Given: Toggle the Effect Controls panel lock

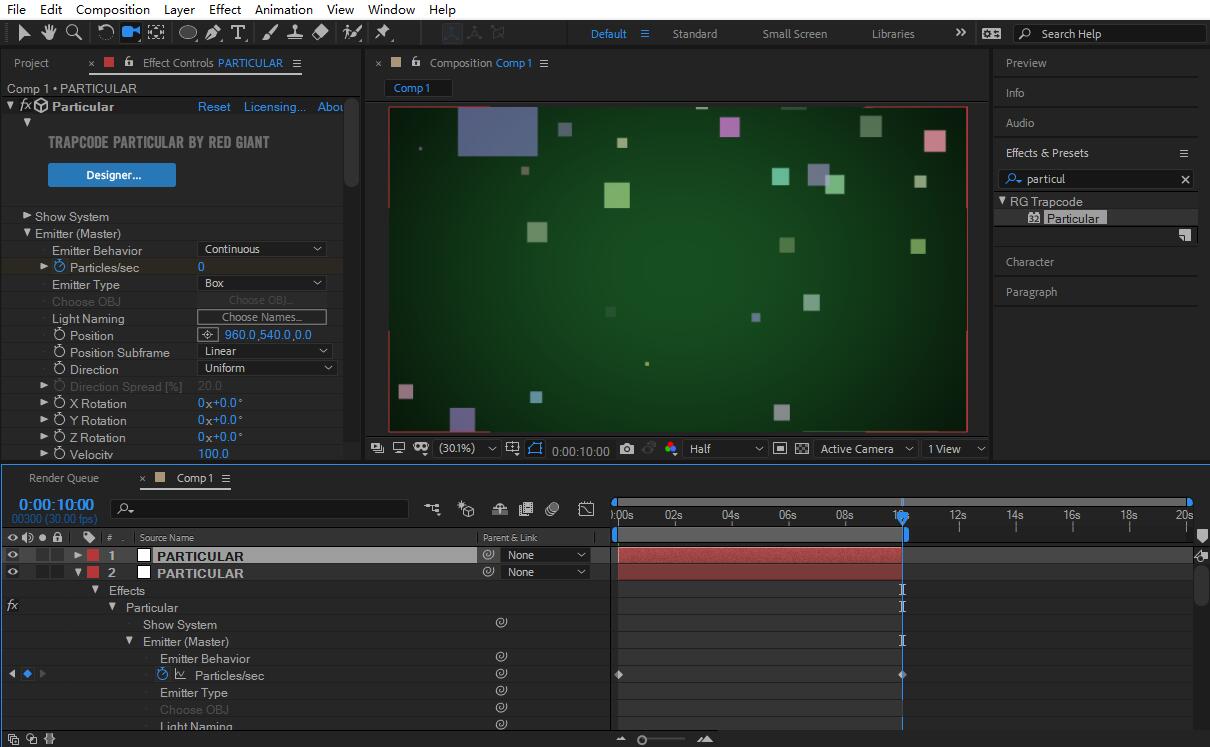Looking at the screenshot, I should (x=129, y=62).
